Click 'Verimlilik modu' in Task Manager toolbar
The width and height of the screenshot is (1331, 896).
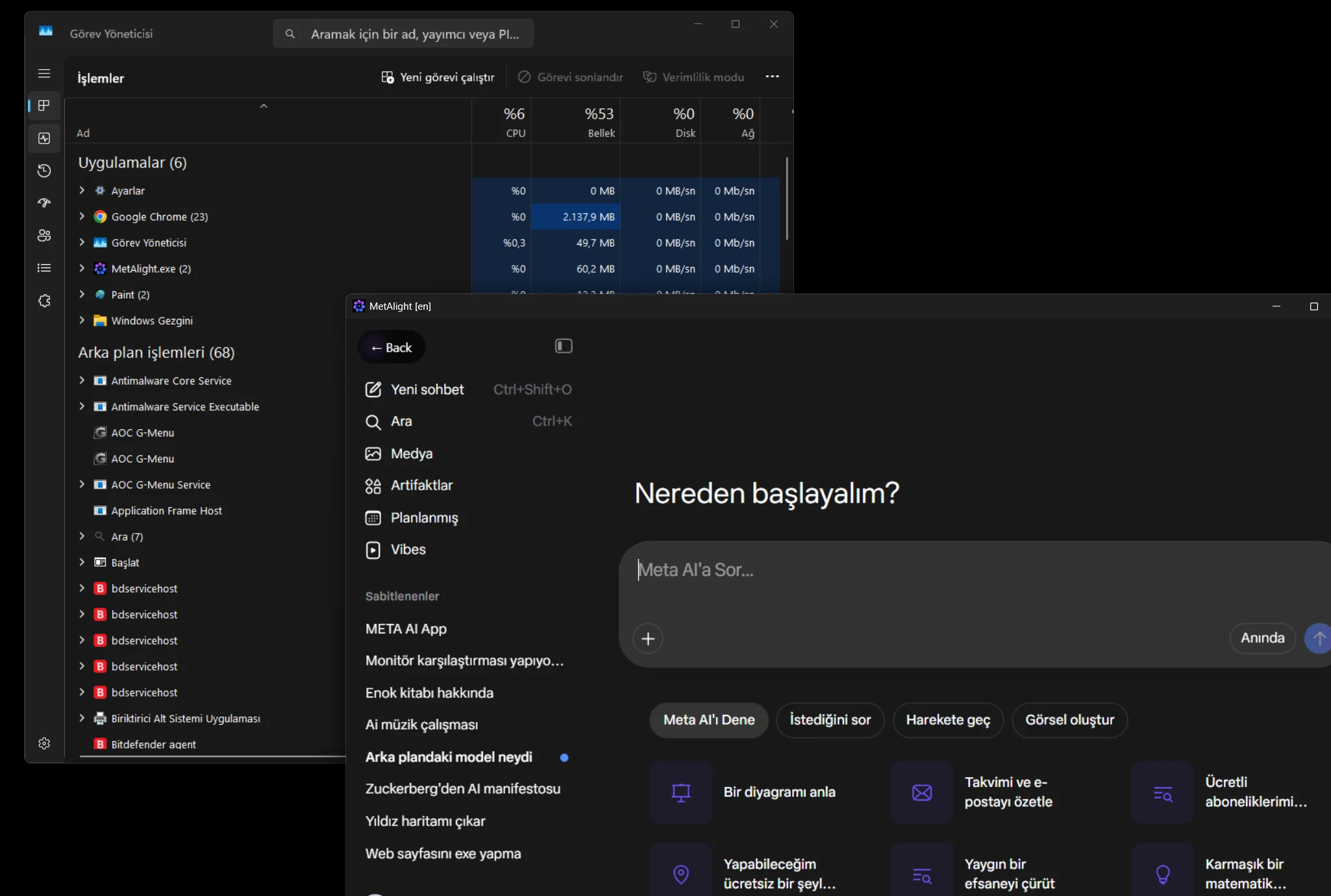(693, 77)
